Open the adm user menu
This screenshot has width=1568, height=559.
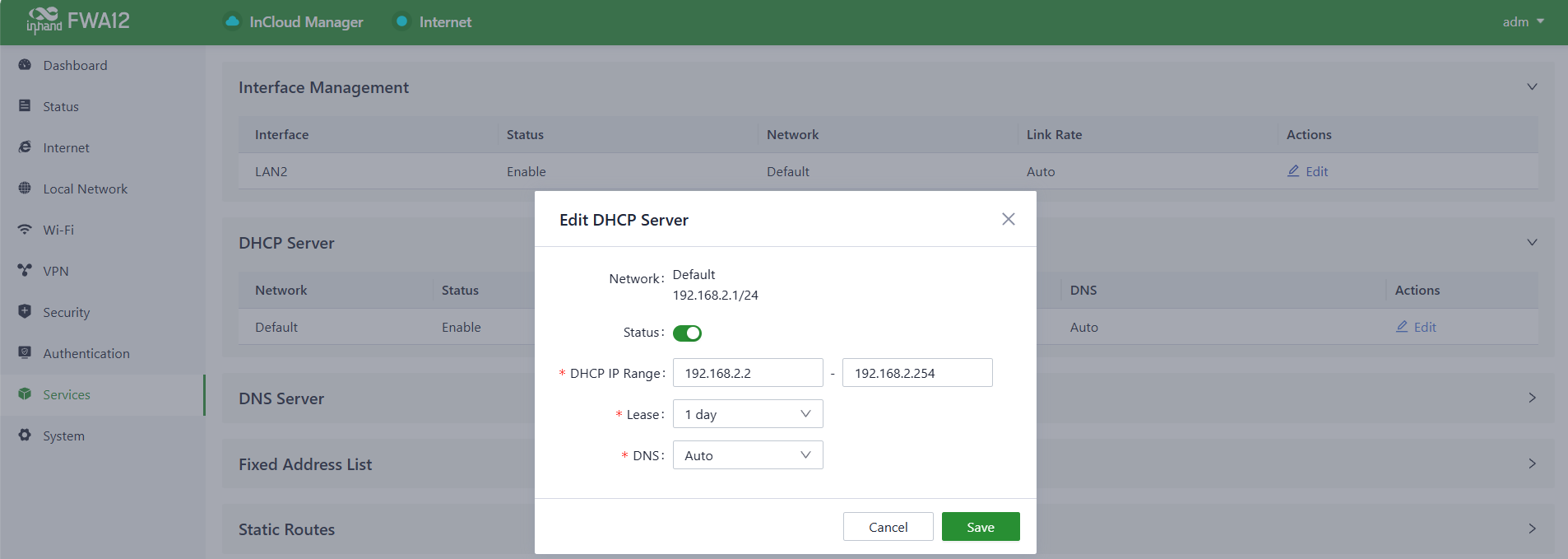pyautogui.click(x=1522, y=22)
